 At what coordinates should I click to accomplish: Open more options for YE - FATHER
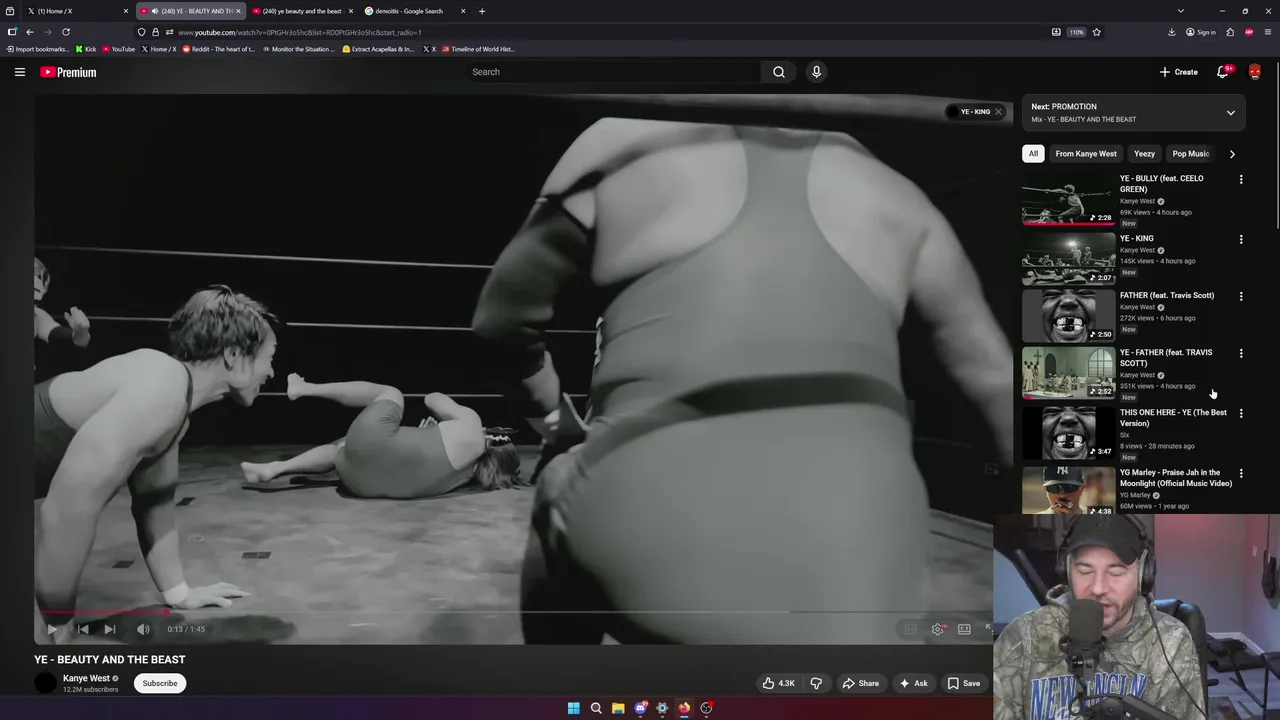pos(1241,354)
